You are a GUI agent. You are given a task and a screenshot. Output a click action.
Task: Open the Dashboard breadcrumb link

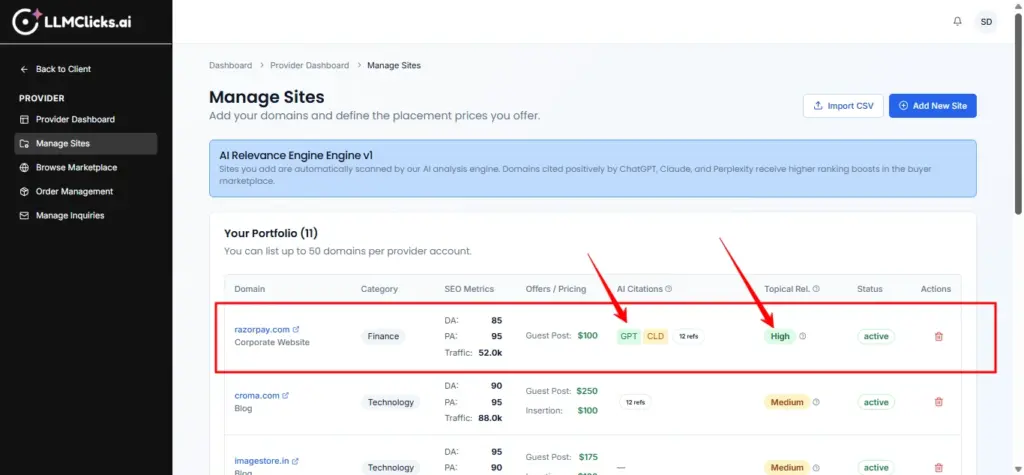230,65
